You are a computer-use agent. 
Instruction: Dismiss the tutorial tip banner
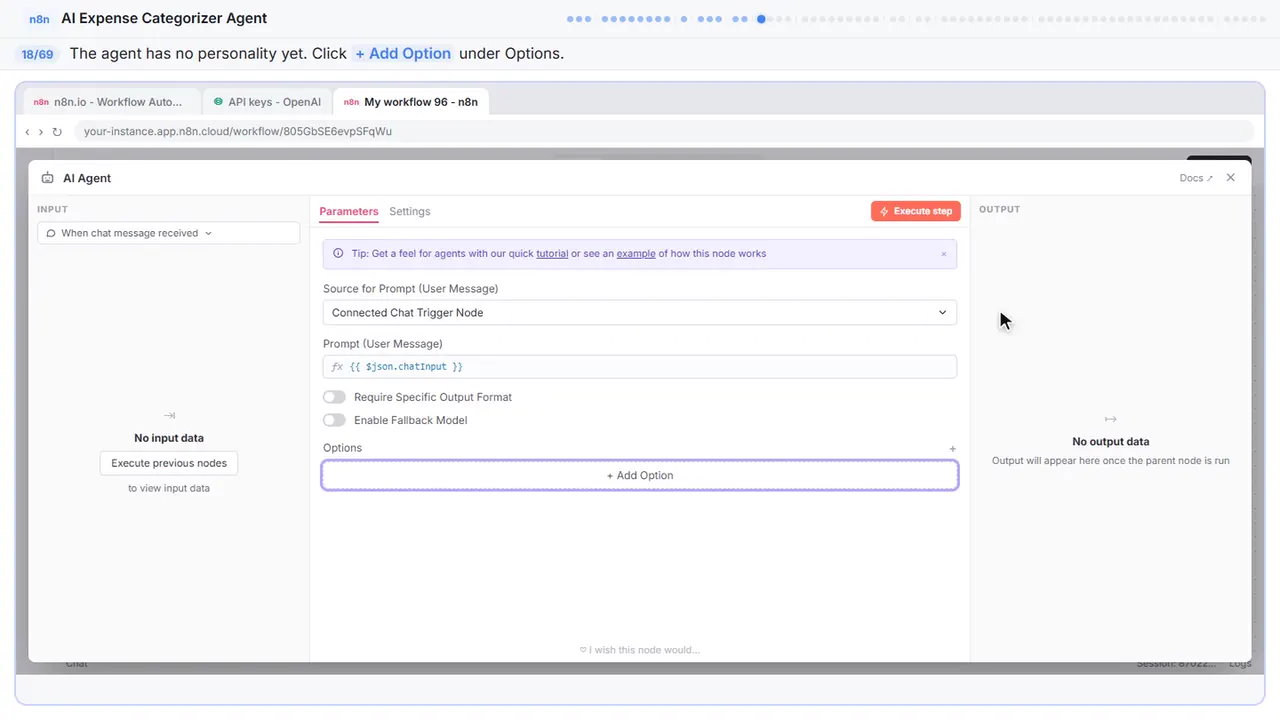click(x=943, y=254)
